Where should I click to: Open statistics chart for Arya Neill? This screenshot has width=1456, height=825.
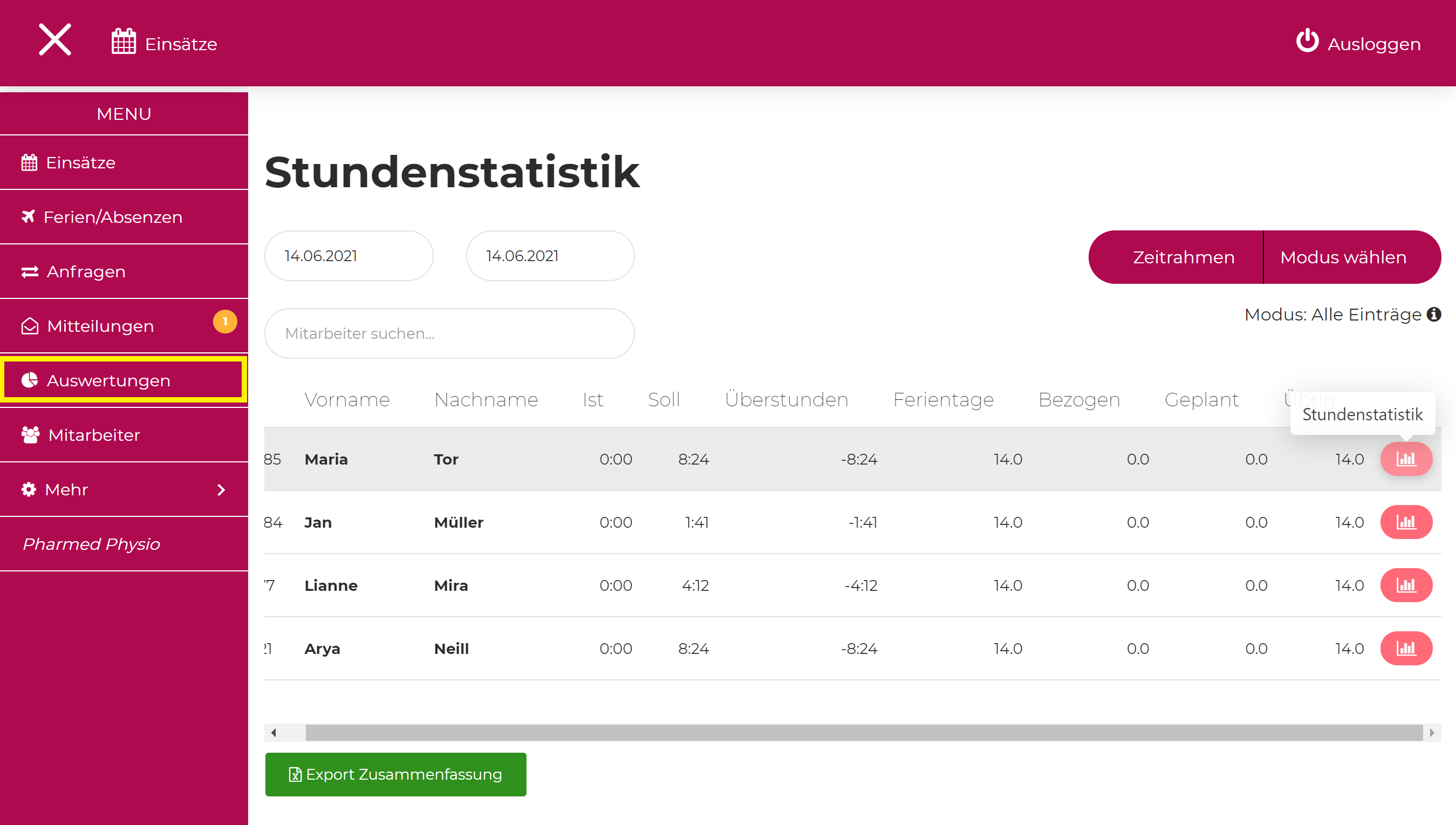pyautogui.click(x=1406, y=648)
